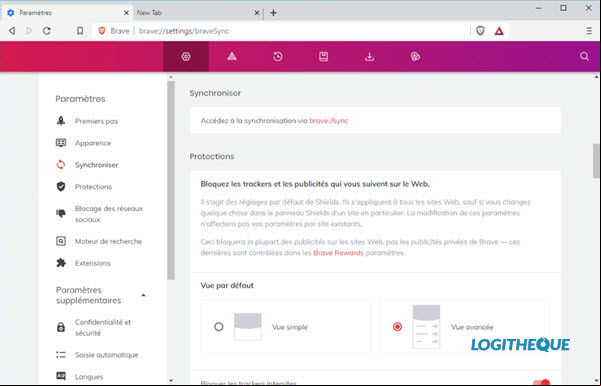
Task: Click the red sync icon beside Synchroniser
Action: pyautogui.click(x=61, y=164)
